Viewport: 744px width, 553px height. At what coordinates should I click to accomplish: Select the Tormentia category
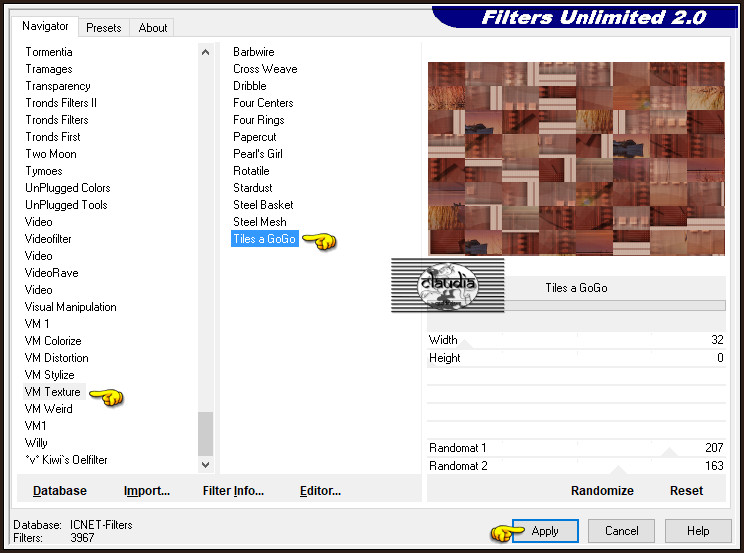(x=49, y=52)
